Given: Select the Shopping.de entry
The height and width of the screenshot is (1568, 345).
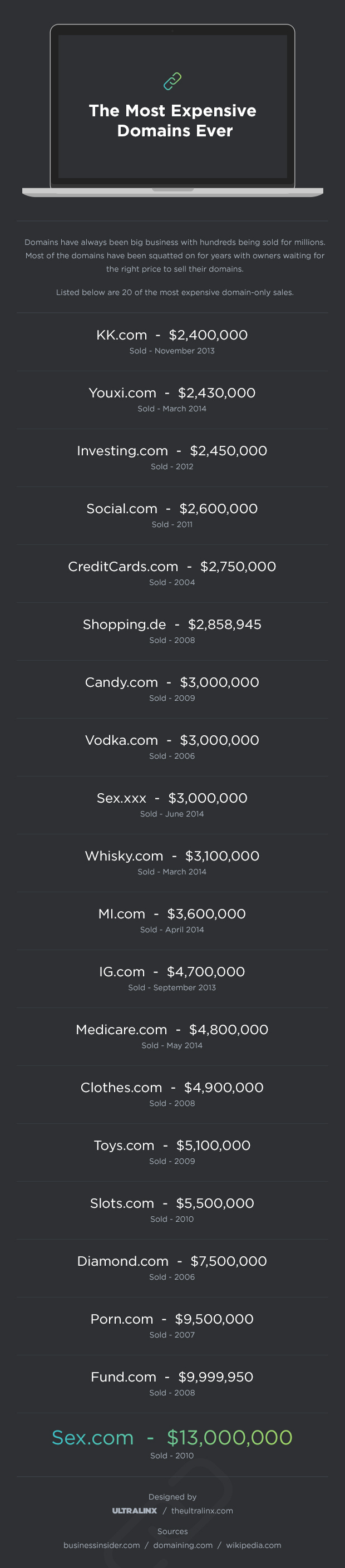Looking at the screenshot, I should click(172, 625).
